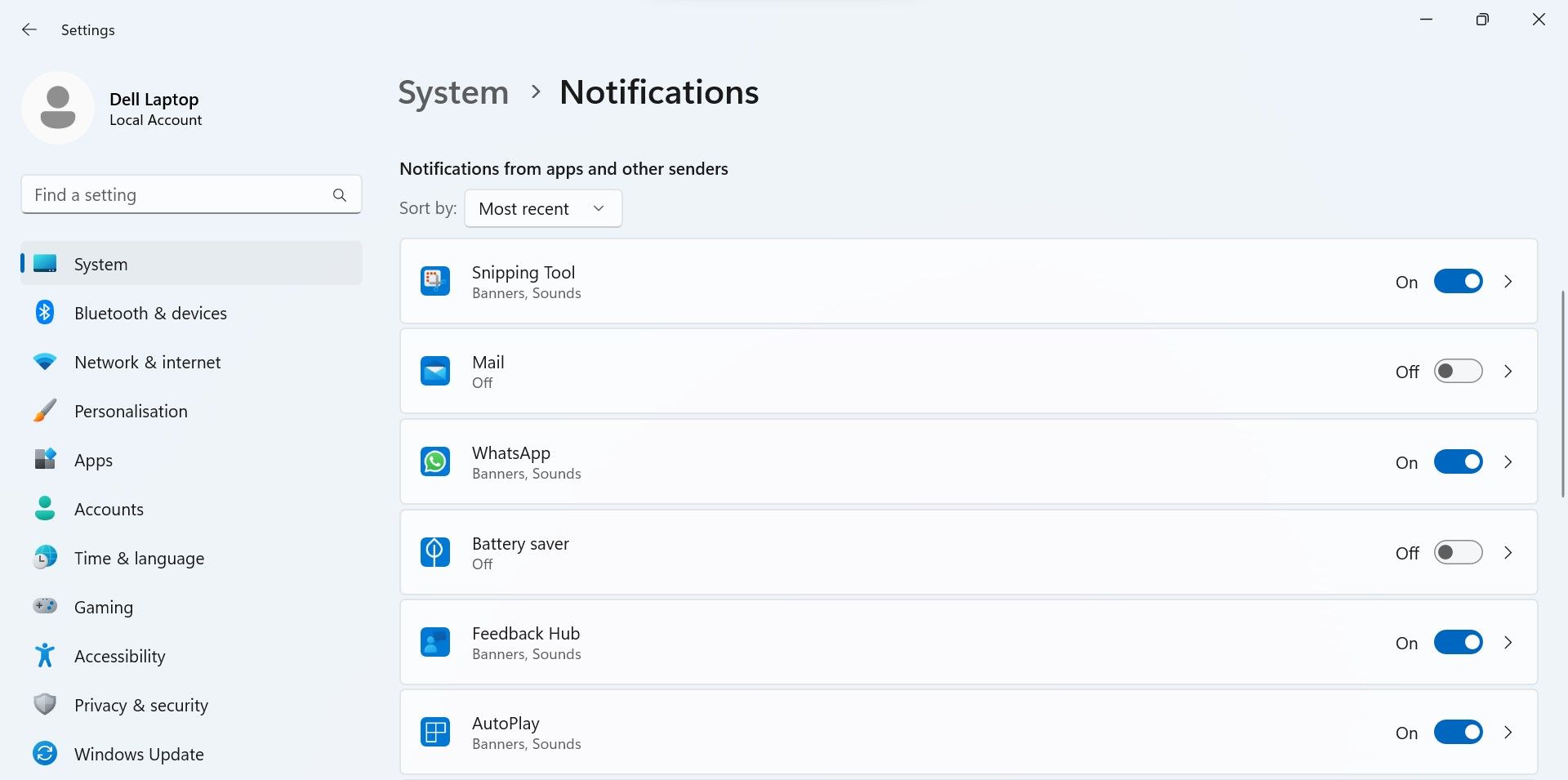Expand WhatsApp notification settings chevron
The height and width of the screenshot is (780, 1568).
[x=1508, y=462]
